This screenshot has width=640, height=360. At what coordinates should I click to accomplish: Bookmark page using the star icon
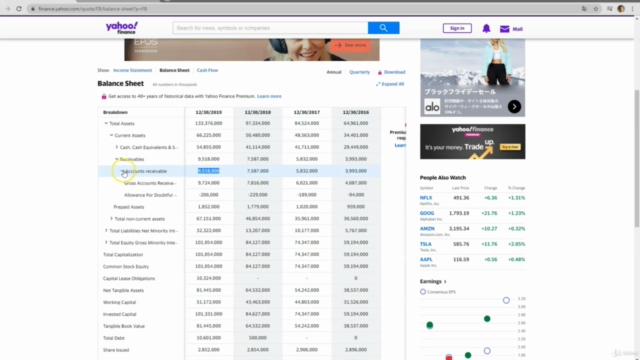point(596,9)
